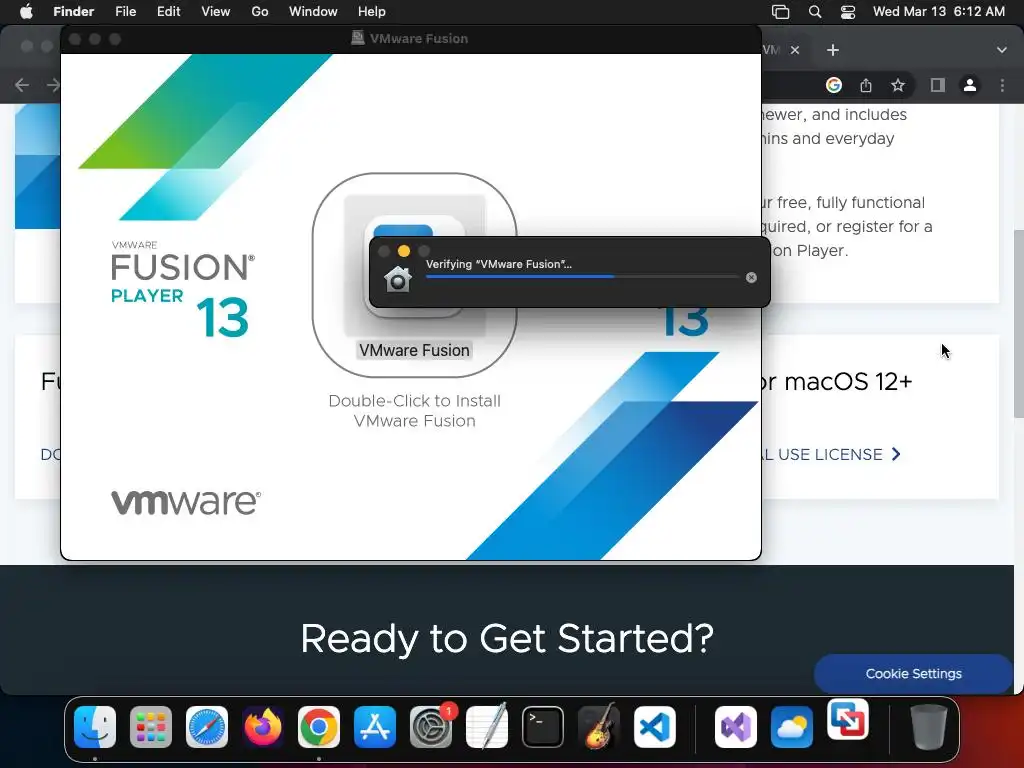Launch Visual Studio Code from Dock
This screenshot has width=1024, height=768.
655,727
